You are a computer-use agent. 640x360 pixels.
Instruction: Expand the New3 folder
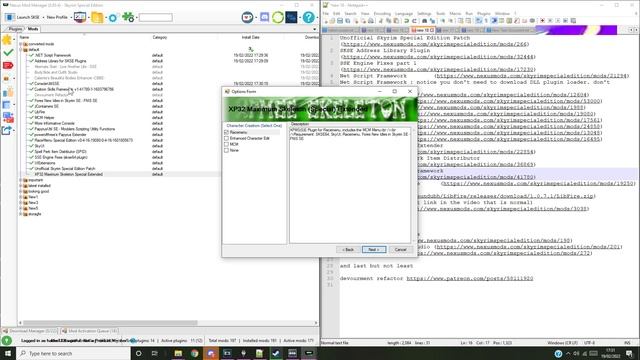[21, 202]
